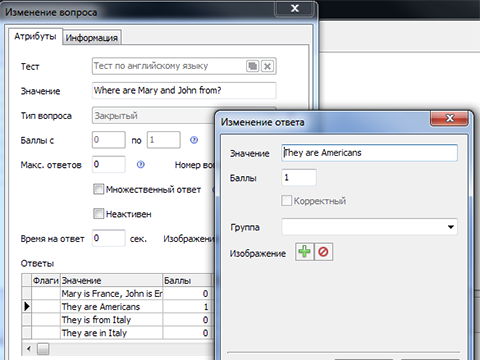This screenshot has width=480, height=360.
Task: Select answer row 'Mary is France, John is'
Action: (x=117, y=293)
